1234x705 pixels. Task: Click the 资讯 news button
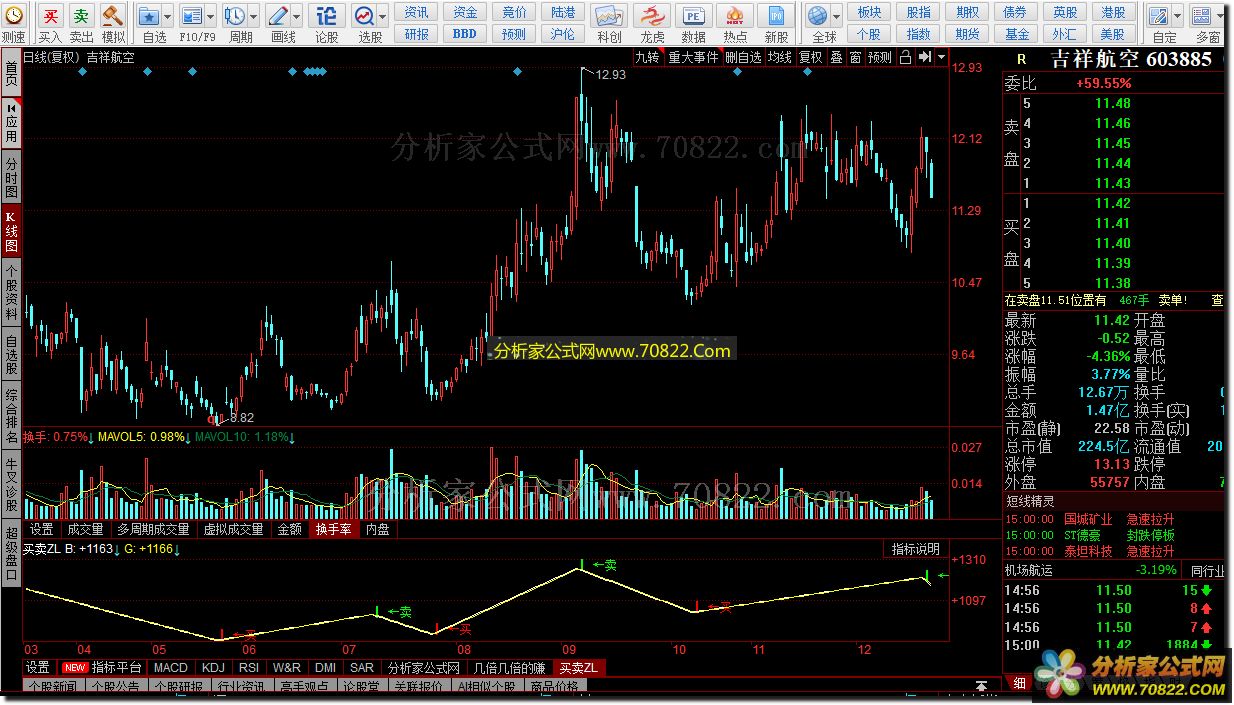coord(417,12)
